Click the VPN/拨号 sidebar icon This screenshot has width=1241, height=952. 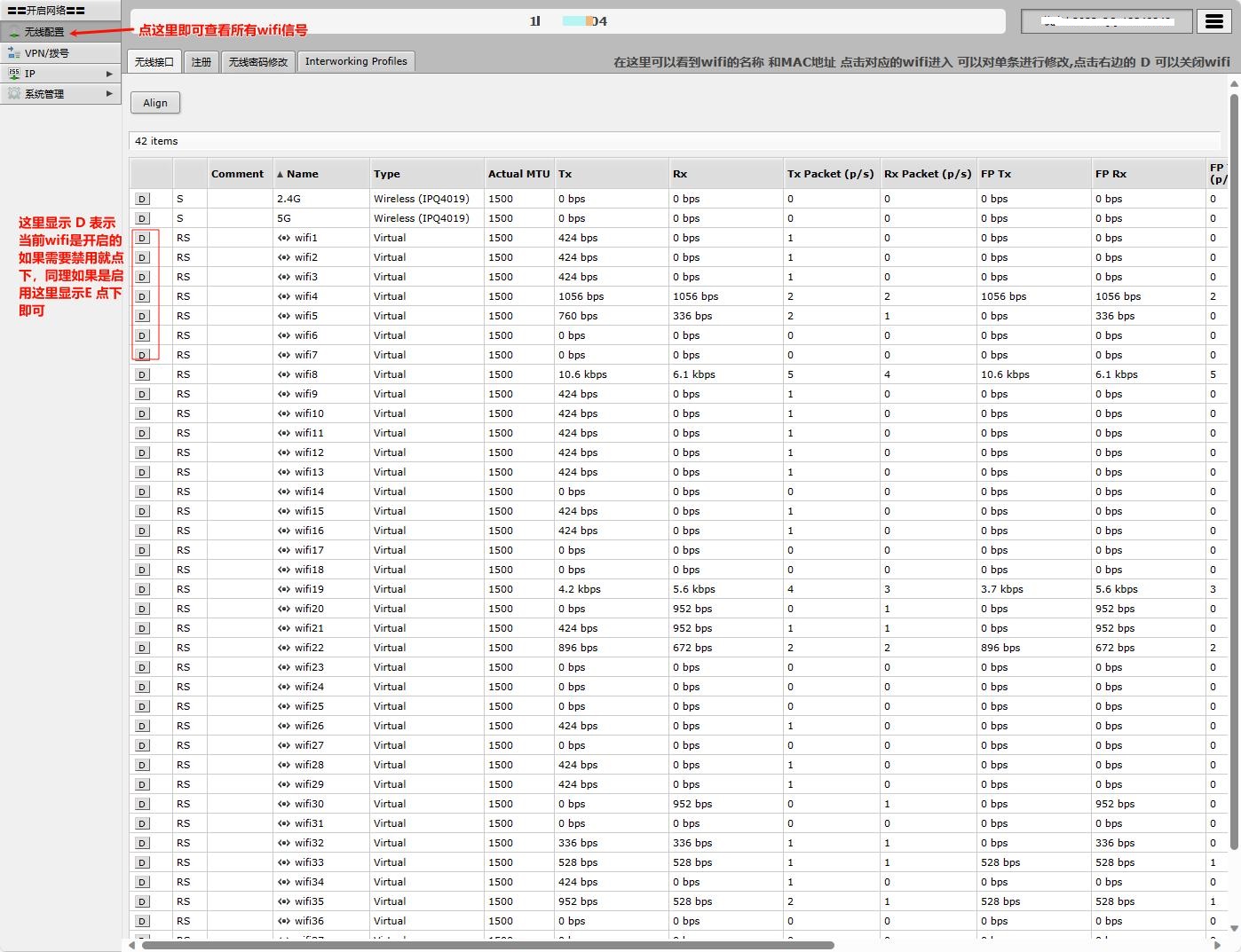[13, 53]
